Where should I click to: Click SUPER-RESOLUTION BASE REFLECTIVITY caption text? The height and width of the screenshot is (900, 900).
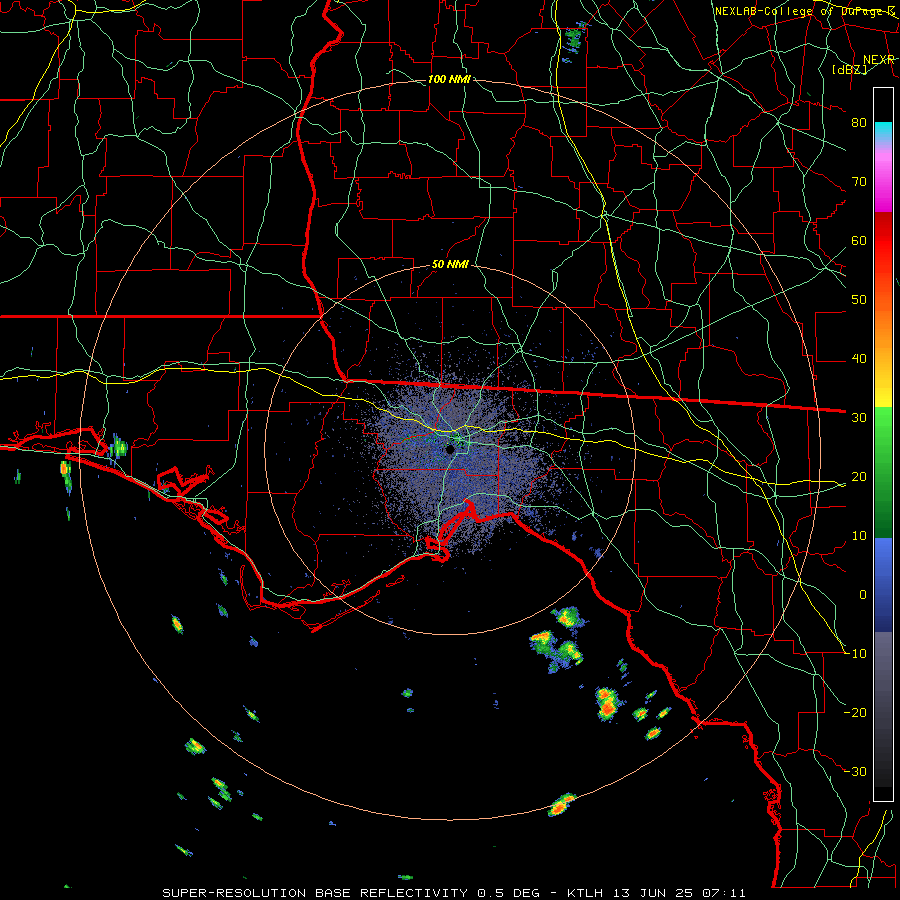[315, 893]
